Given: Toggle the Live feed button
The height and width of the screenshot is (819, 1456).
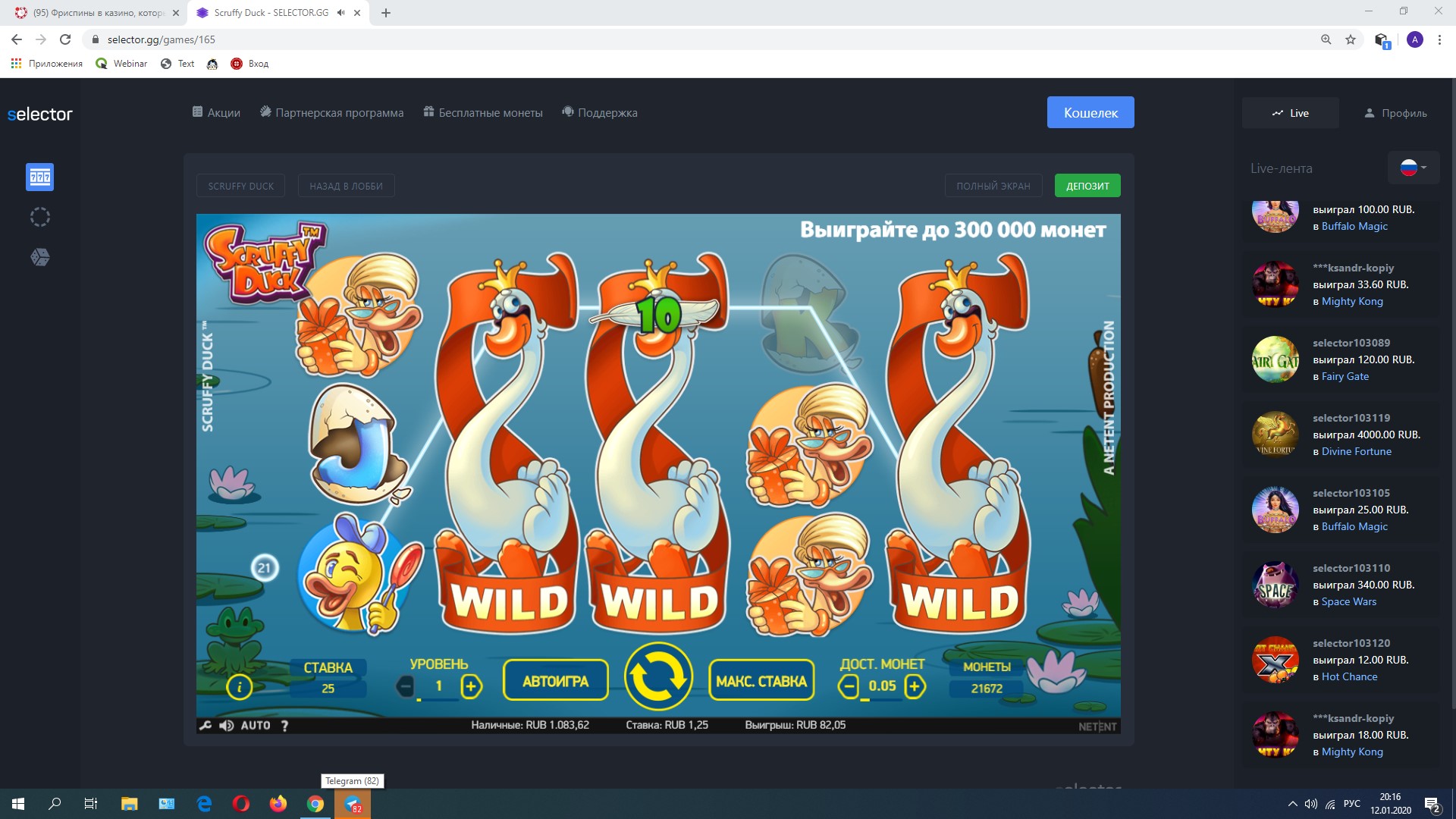Looking at the screenshot, I should pyautogui.click(x=1290, y=113).
